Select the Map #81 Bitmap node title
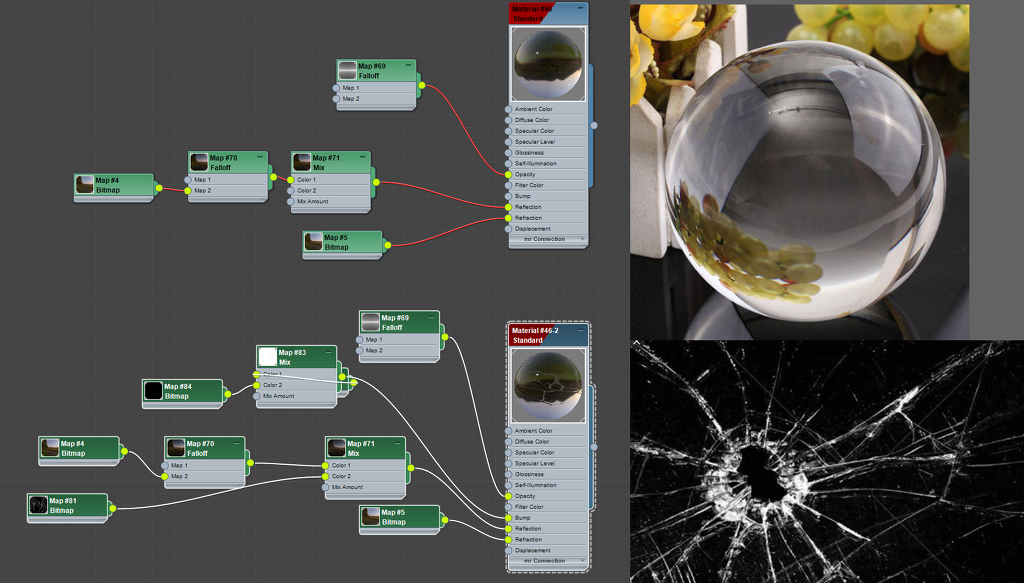 [75, 505]
